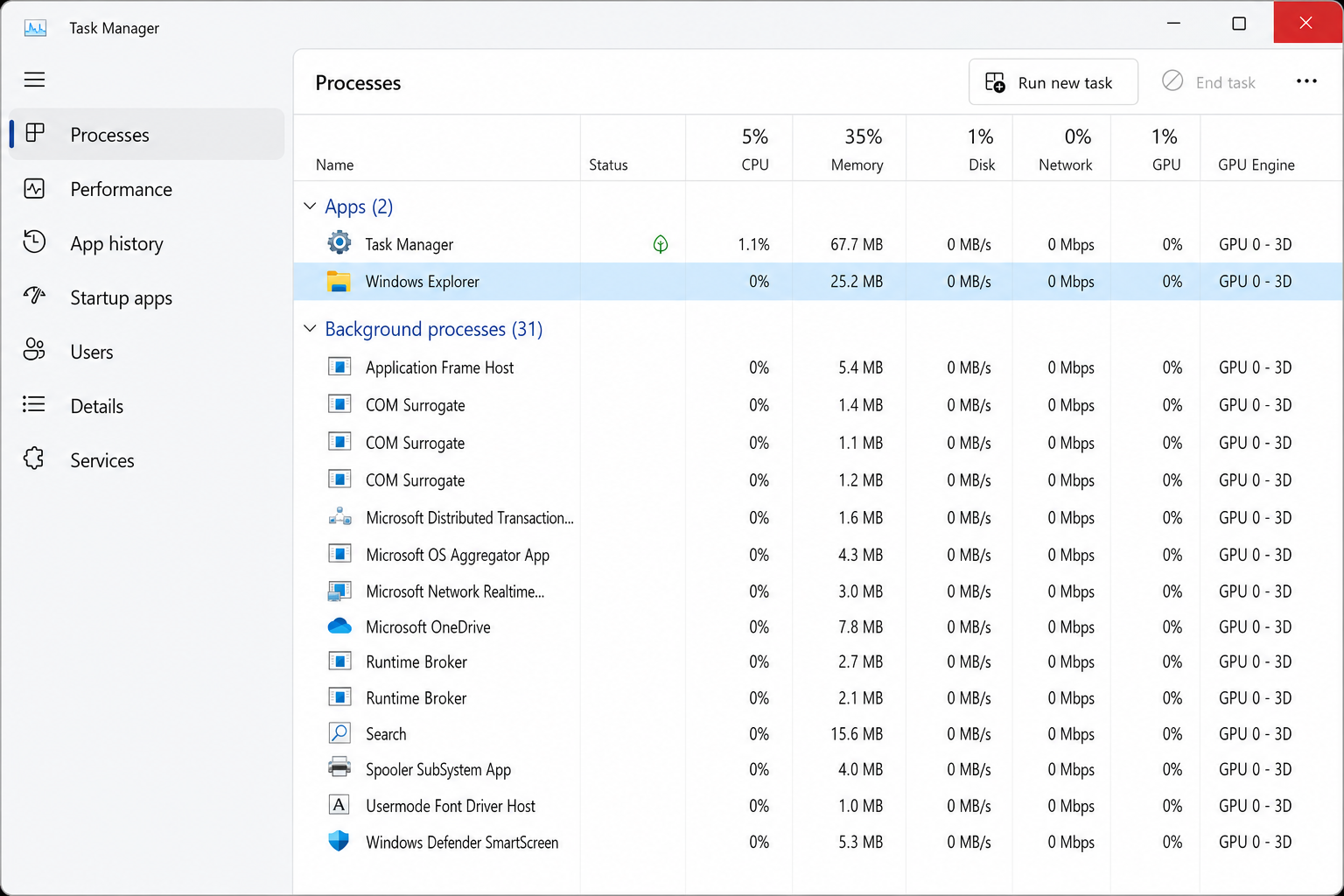Select the Runtime Broker 2.7 MB row
The height and width of the screenshot is (896, 1344).
click(x=818, y=662)
